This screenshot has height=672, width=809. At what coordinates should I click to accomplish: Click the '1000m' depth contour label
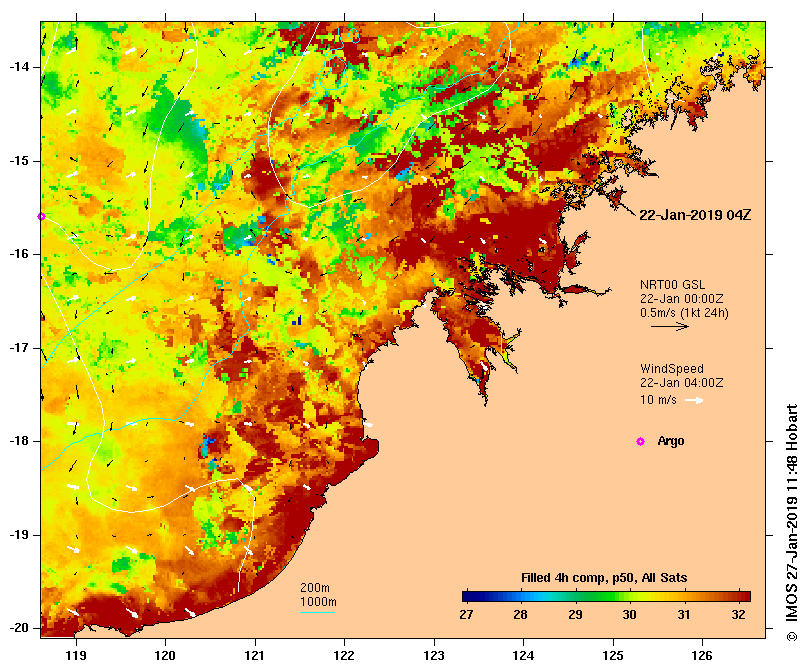(318, 602)
